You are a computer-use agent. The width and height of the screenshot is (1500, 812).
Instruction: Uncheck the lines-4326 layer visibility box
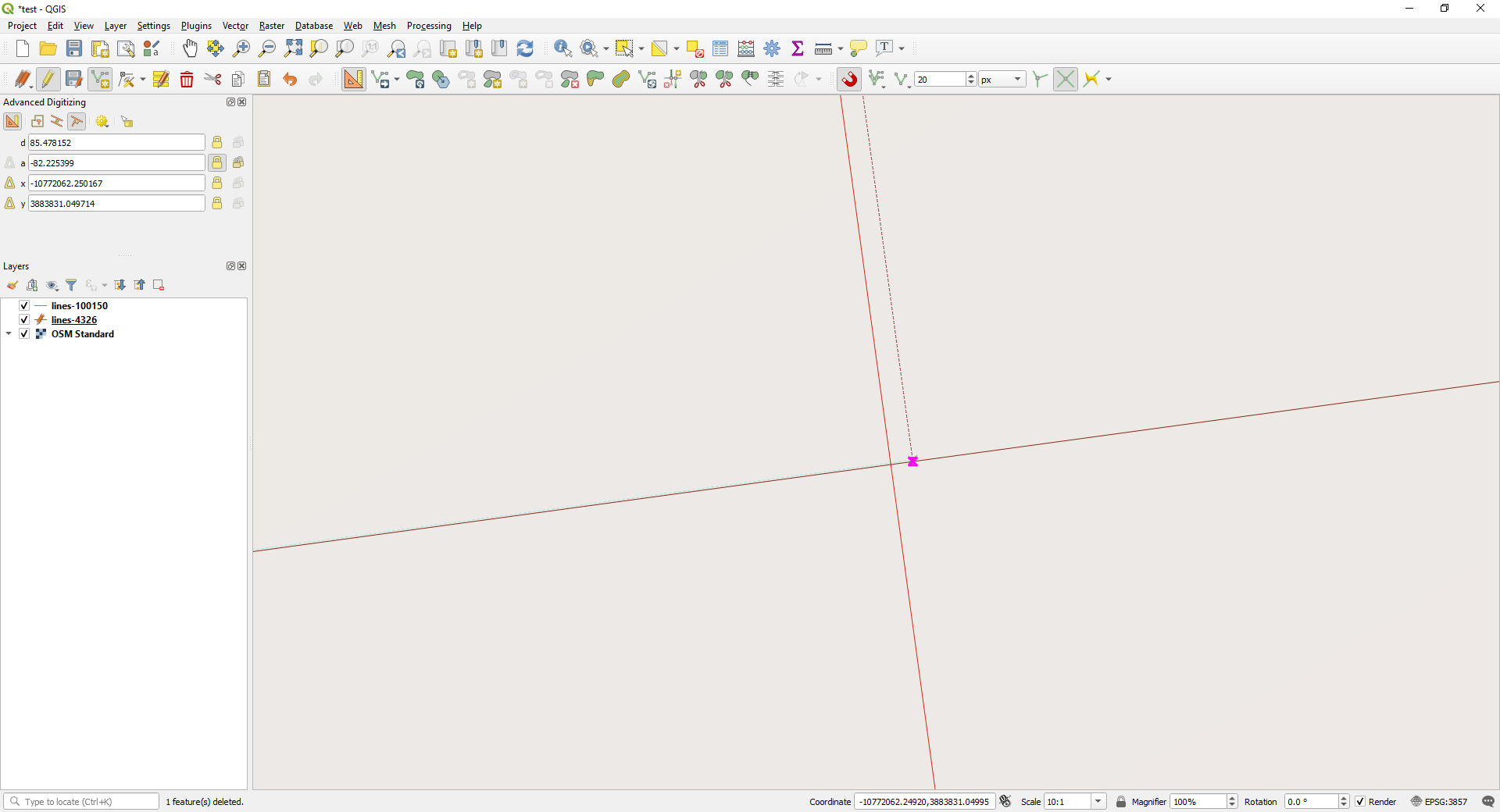[24, 319]
